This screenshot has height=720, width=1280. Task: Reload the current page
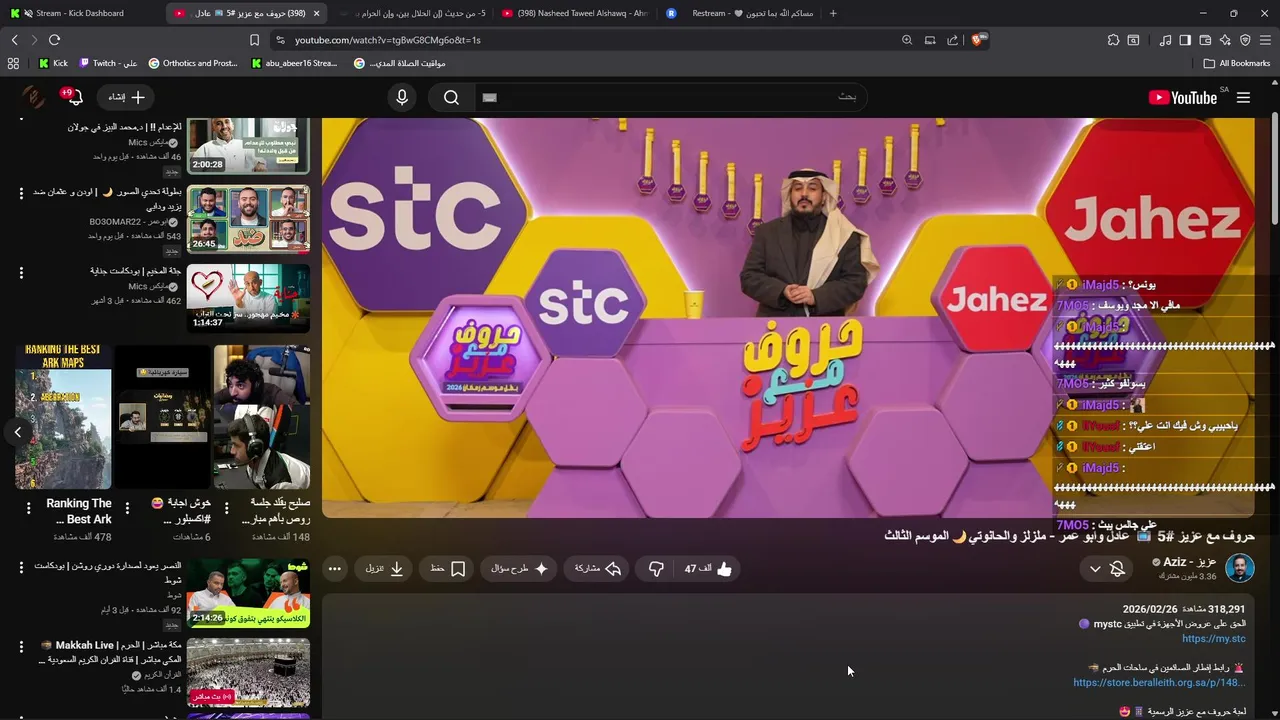(54, 40)
